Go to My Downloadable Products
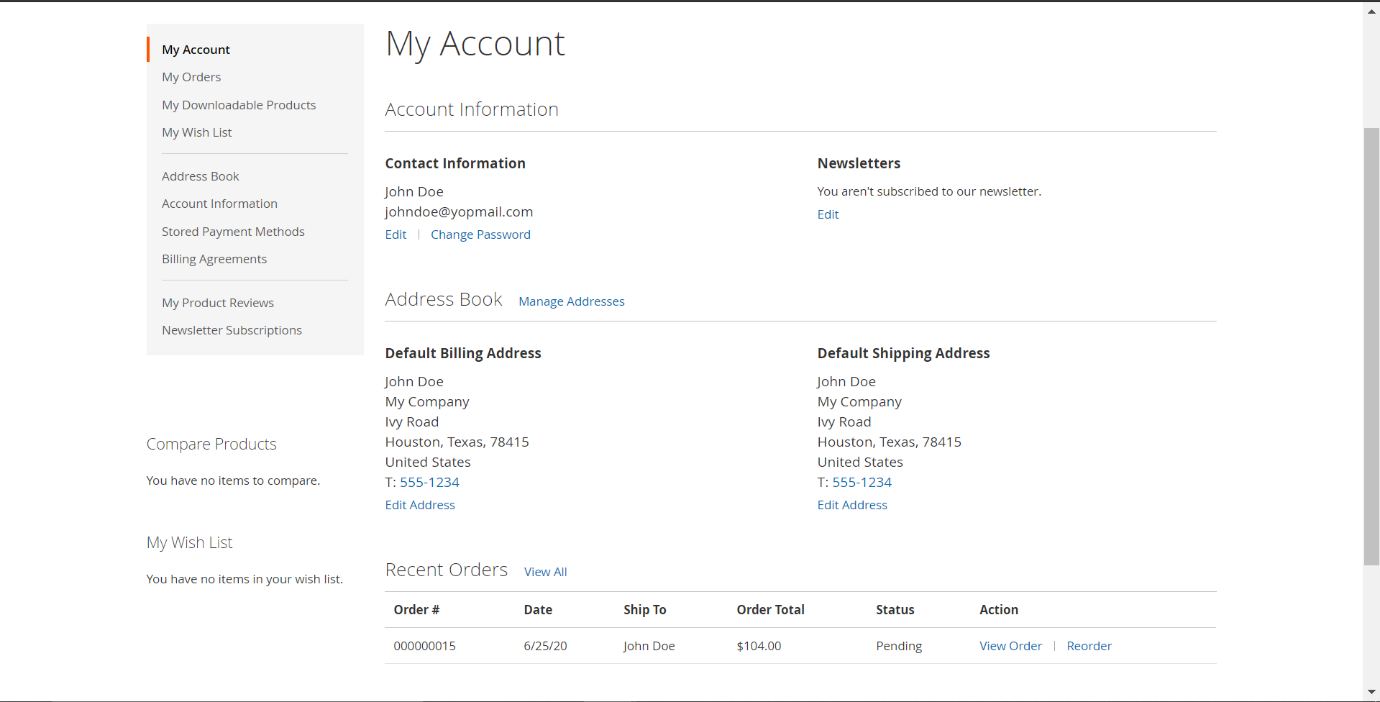The width and height of the screenshot is (1380, 702). pos(238,105)
